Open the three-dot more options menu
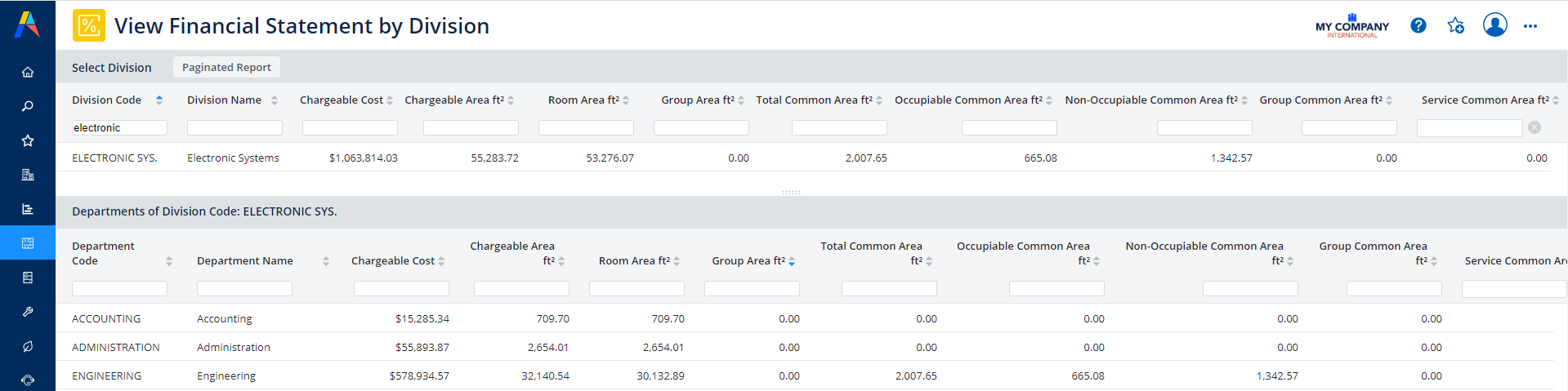The height and width of the screenshot is (391, 1568). click(1530, 26)
